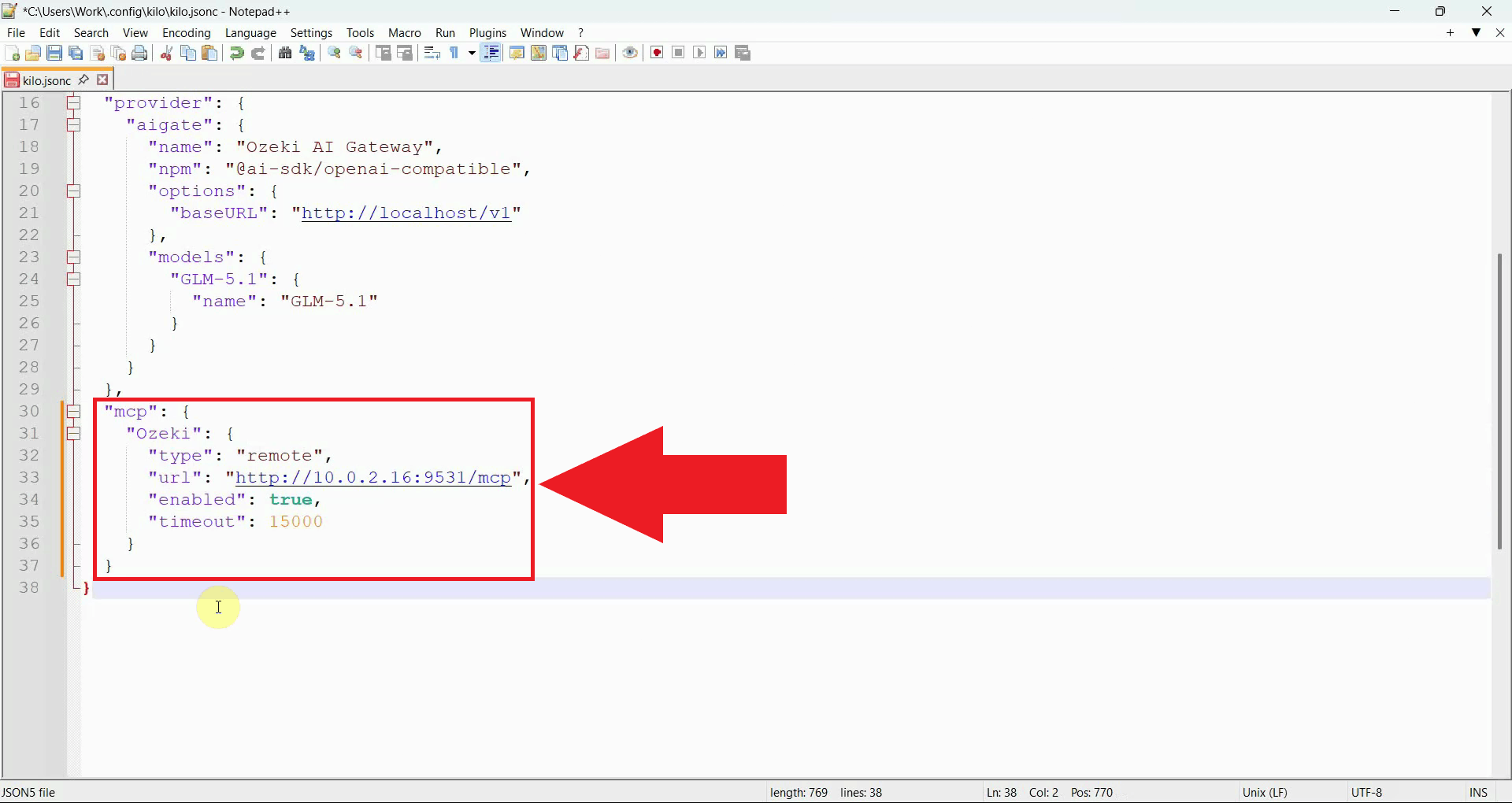Screen dimensions: 1512x803
Task: Open the Encoding menu
Action: coord(187,32)
